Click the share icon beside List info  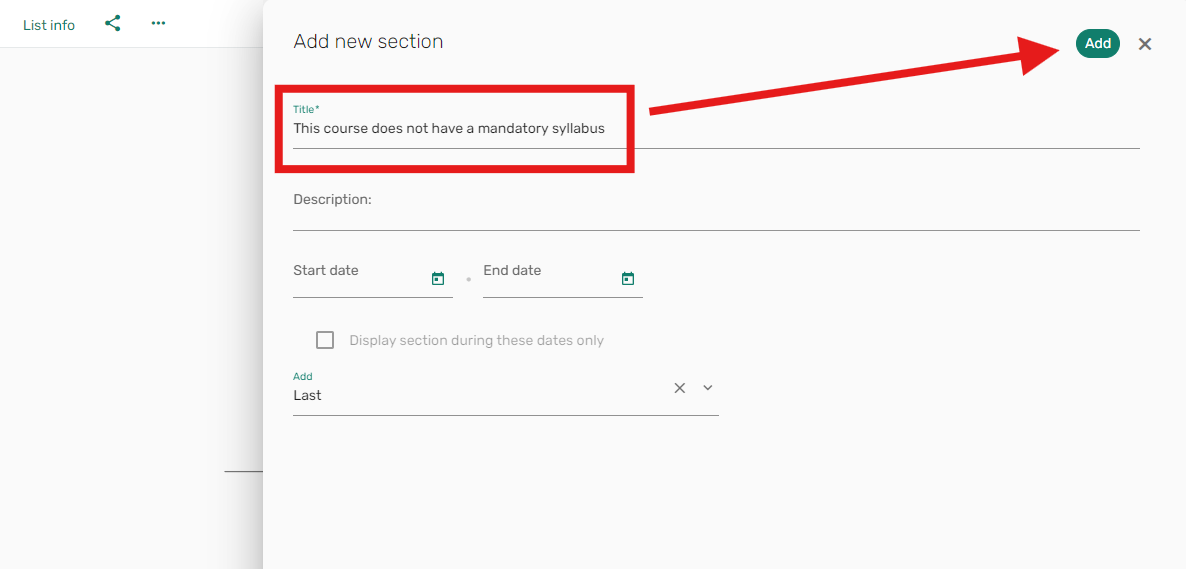click(x=113, y=23)
